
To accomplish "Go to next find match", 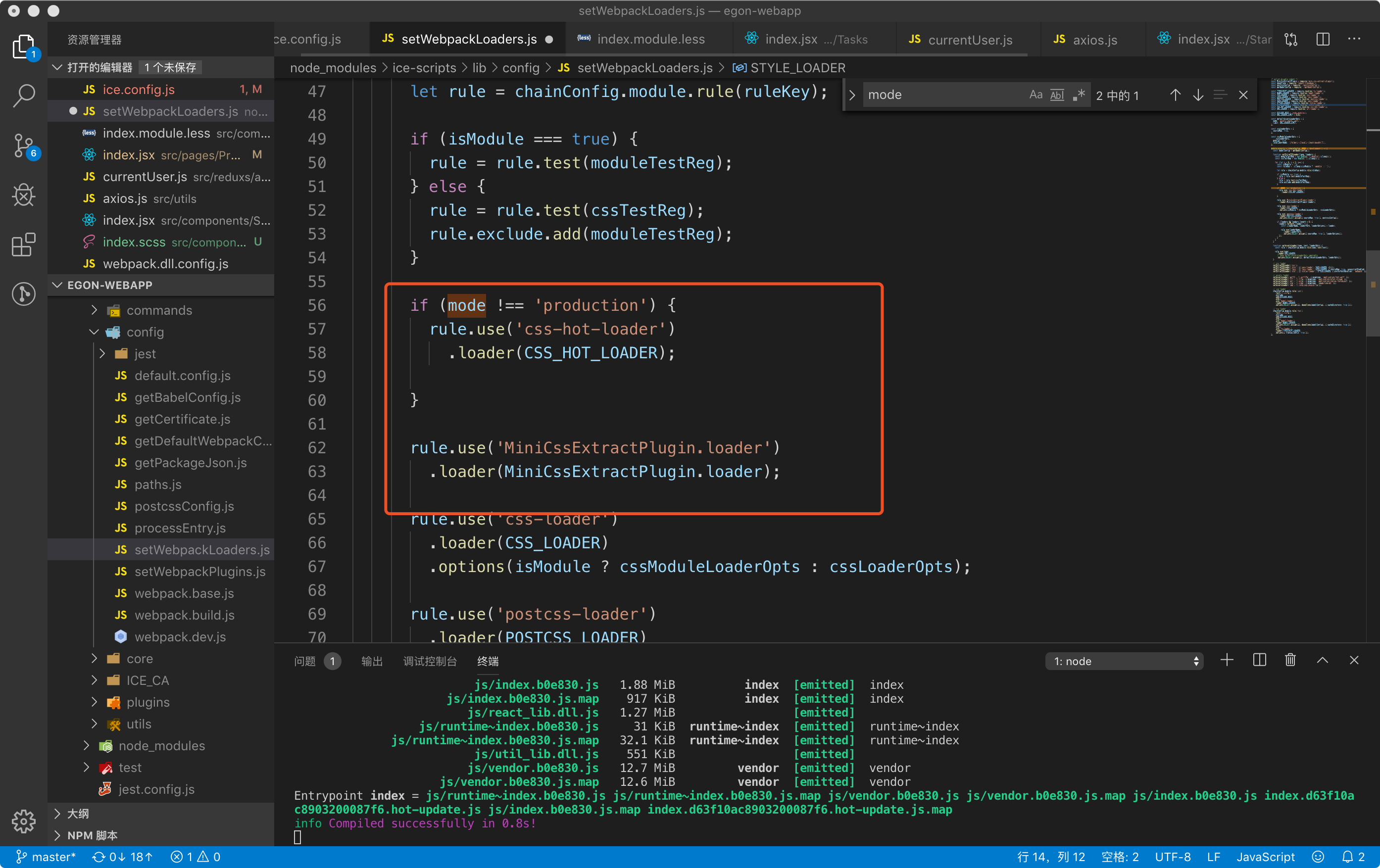I will pyautogui.click(x=1198, y=95).
